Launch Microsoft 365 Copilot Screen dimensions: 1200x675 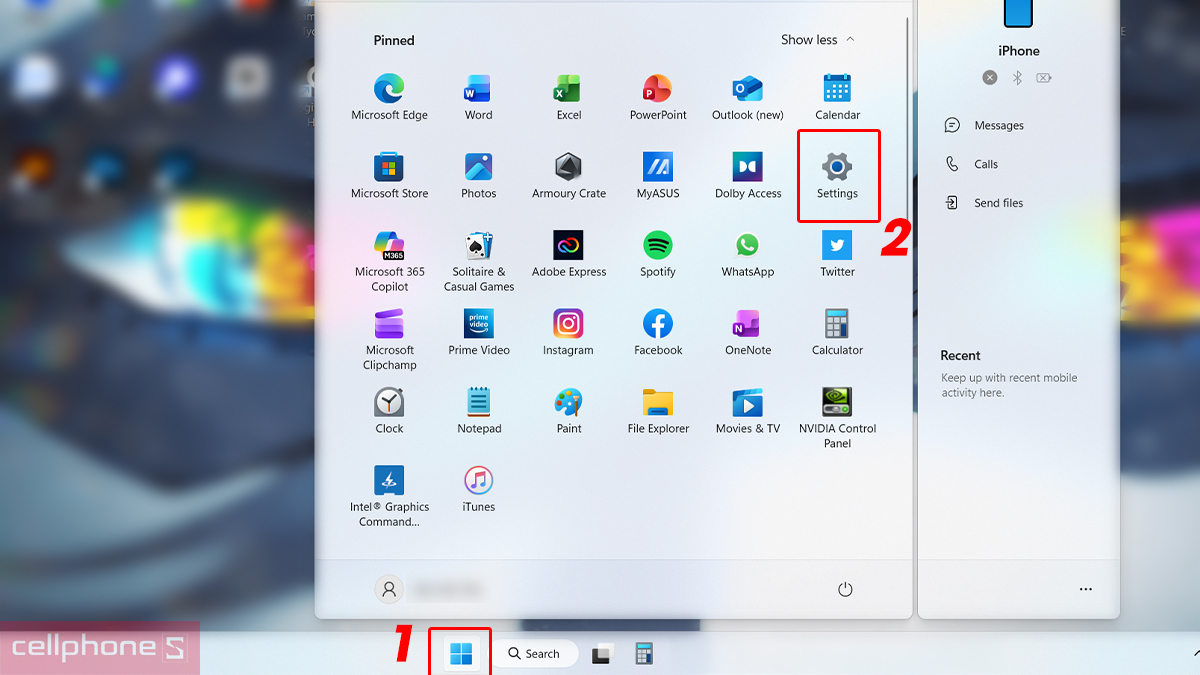click(x=389, y=262)
